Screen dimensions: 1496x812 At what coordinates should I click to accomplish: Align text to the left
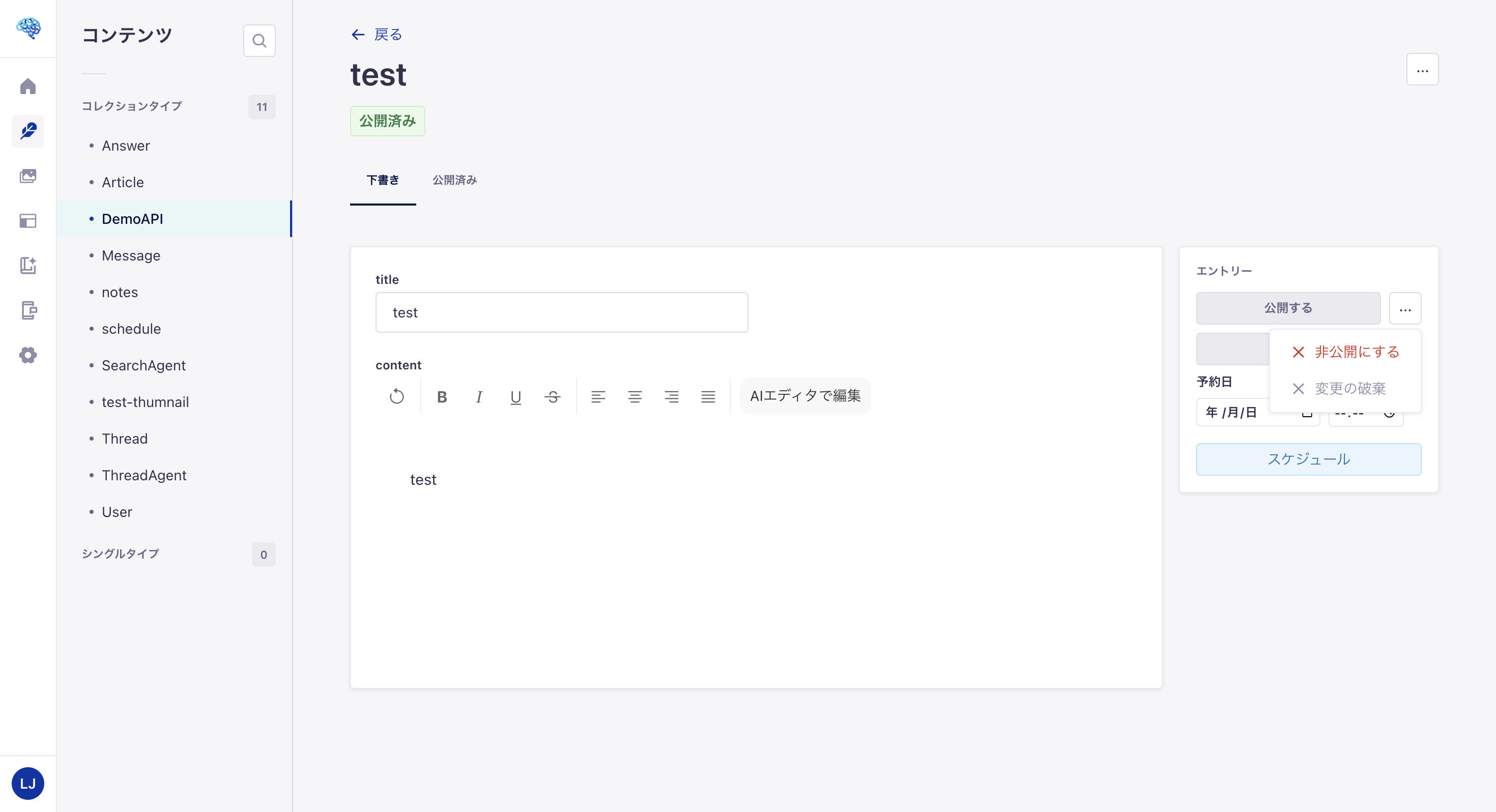pos(597,396)
